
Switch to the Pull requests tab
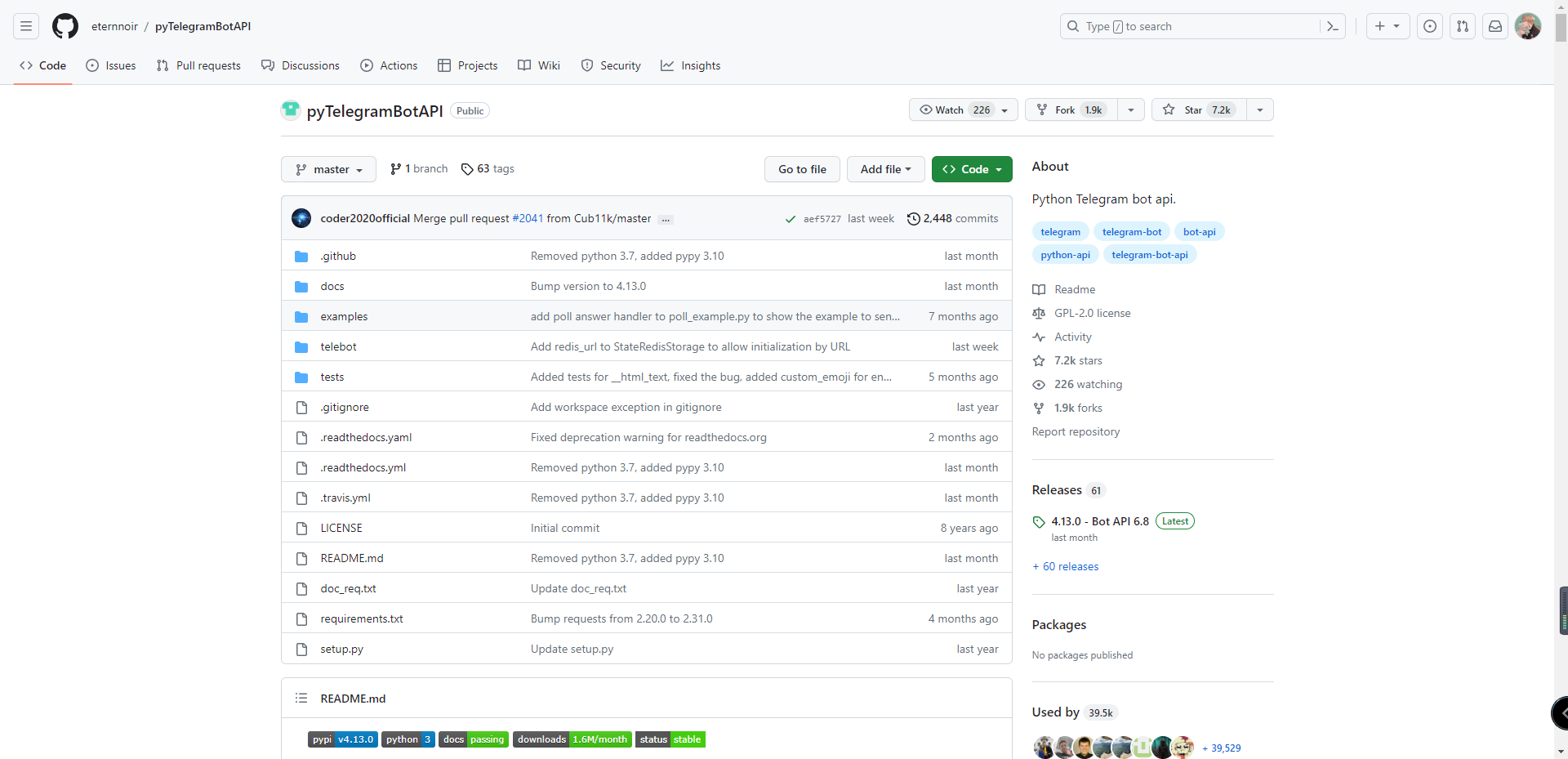click(x=198, y=65)
